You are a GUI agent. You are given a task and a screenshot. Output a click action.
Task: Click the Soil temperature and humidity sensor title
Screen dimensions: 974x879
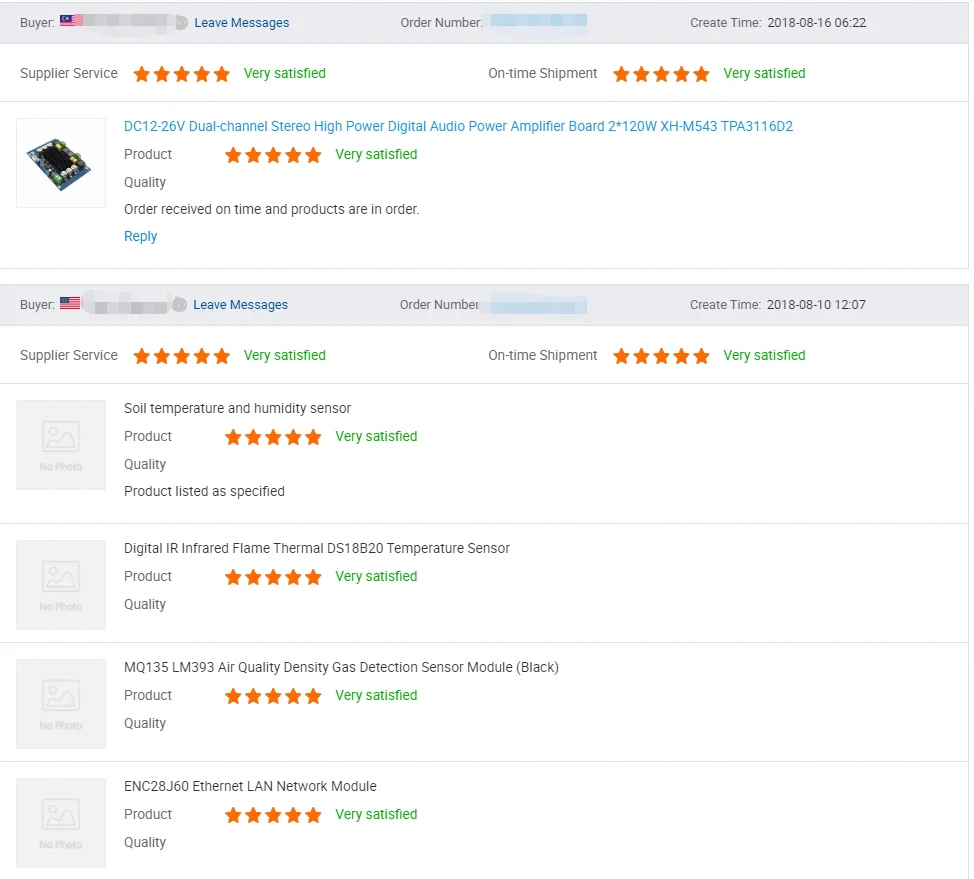tap(237, 409)
